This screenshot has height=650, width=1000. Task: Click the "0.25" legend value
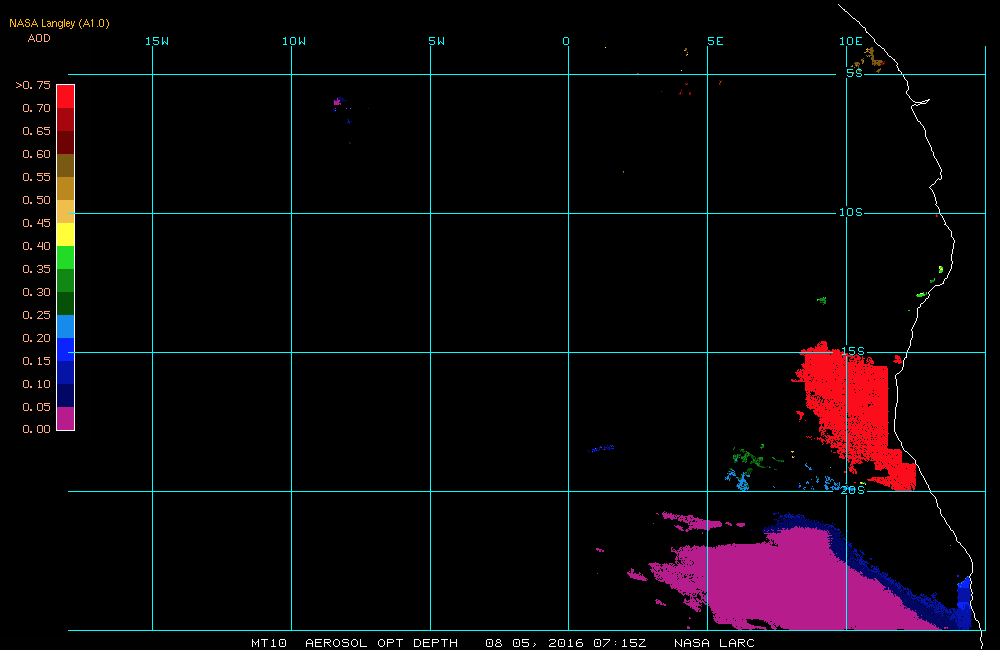pos(36,315)
